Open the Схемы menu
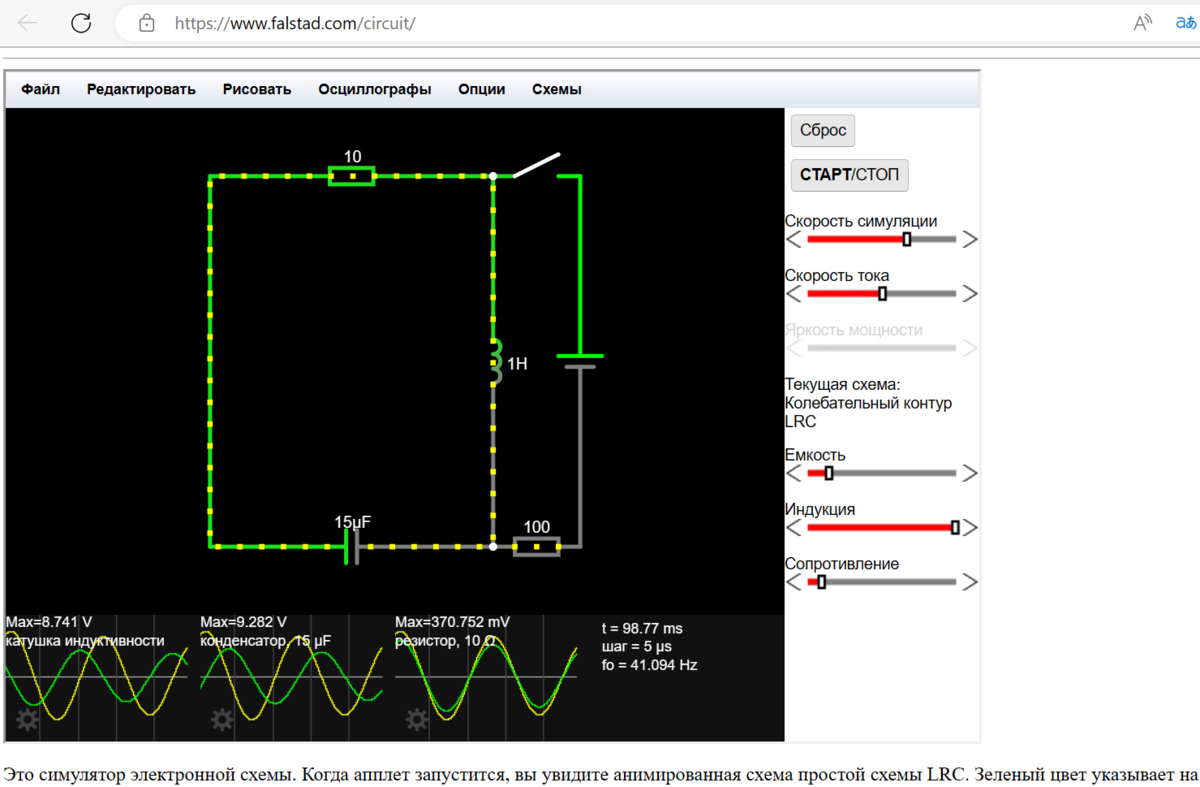 pos(557,89)
